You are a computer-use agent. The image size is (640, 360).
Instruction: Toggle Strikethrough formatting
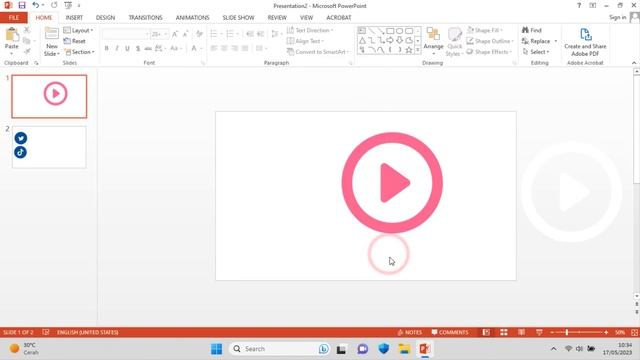tap(148, 49)
